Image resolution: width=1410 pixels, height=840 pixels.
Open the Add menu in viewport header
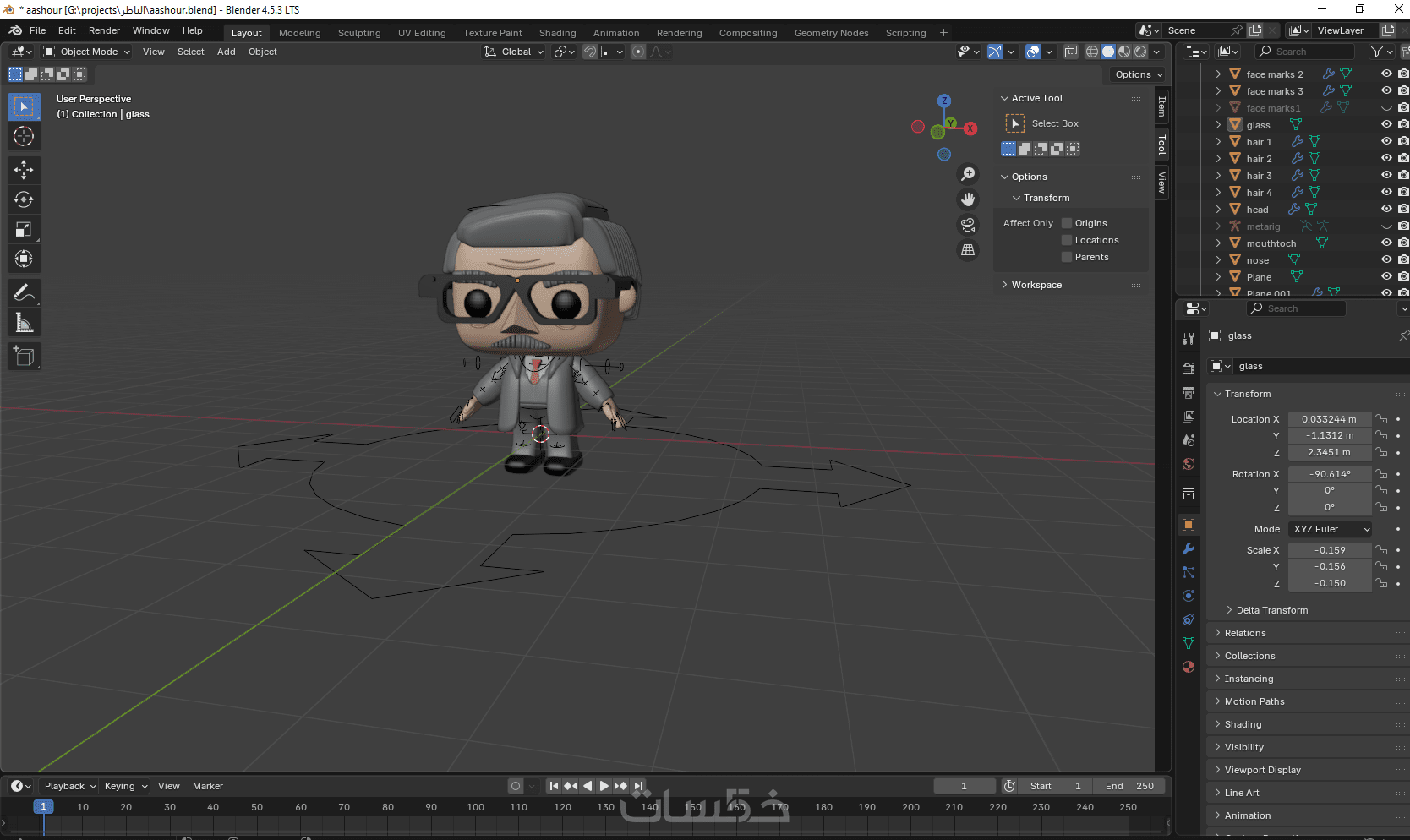pos(227,52)
